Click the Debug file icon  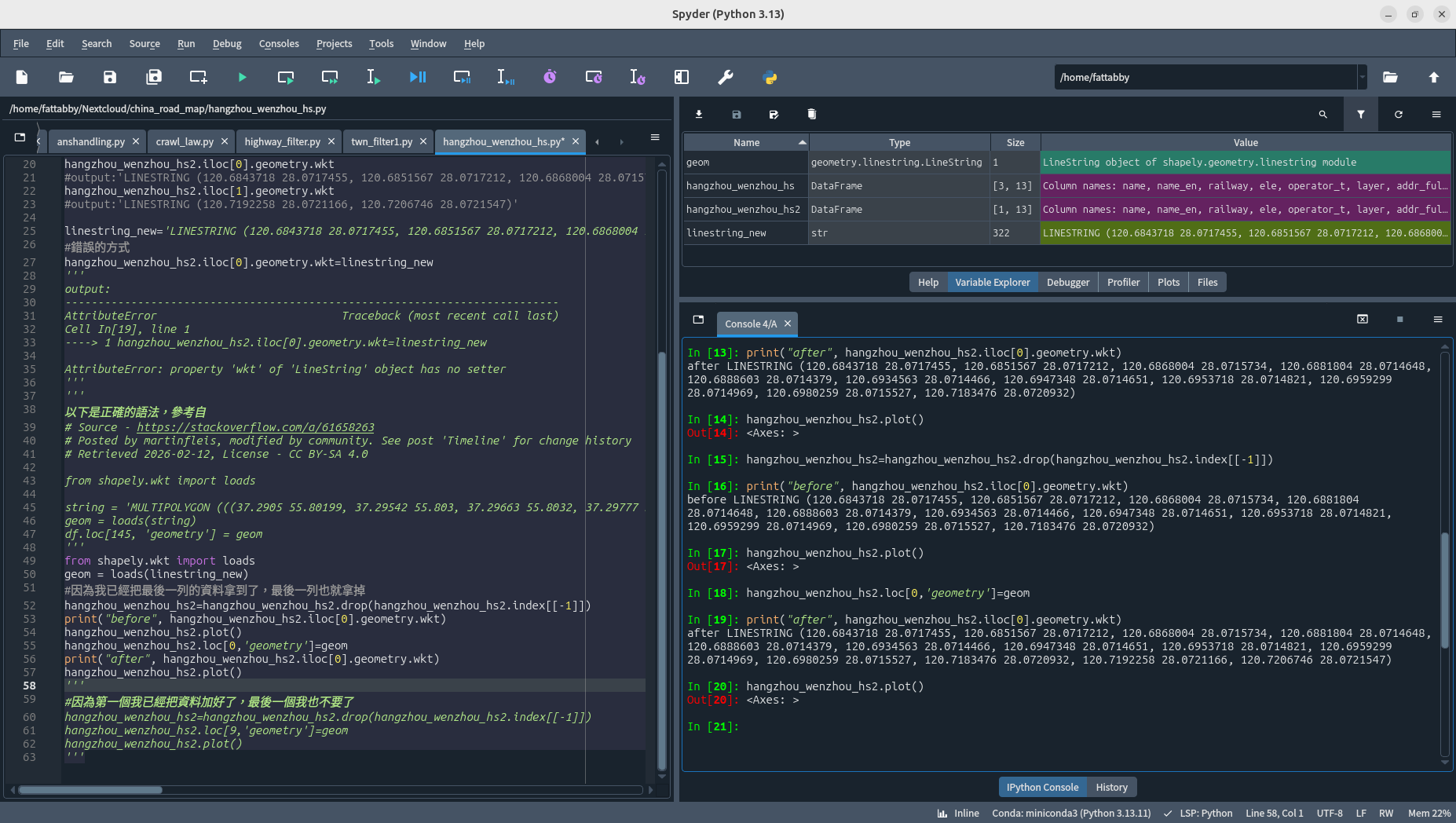point(417,77)
